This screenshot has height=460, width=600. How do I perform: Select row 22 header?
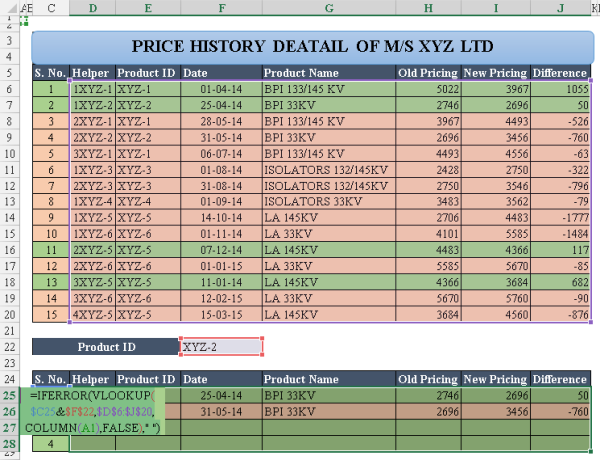[x=10, y=347]
